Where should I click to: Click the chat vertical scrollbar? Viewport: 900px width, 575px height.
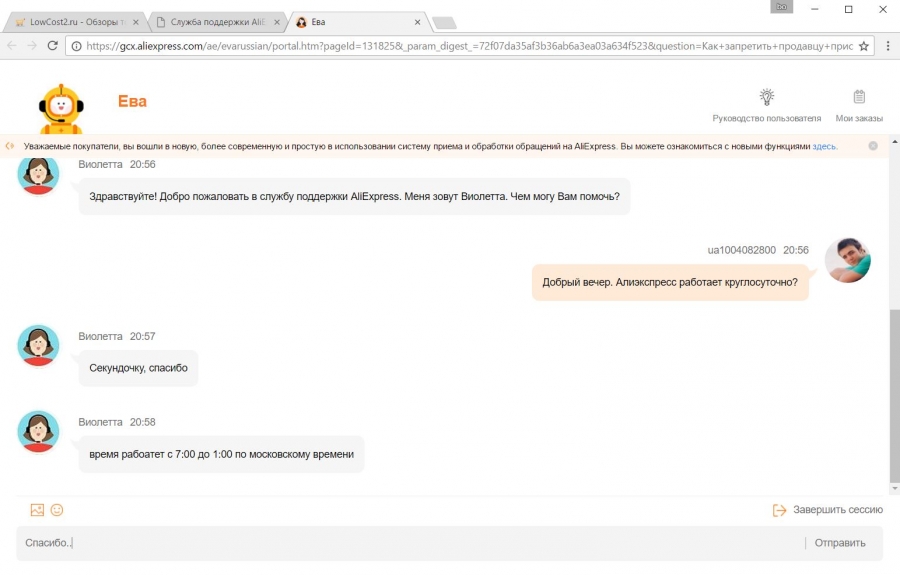coord(894,390)
